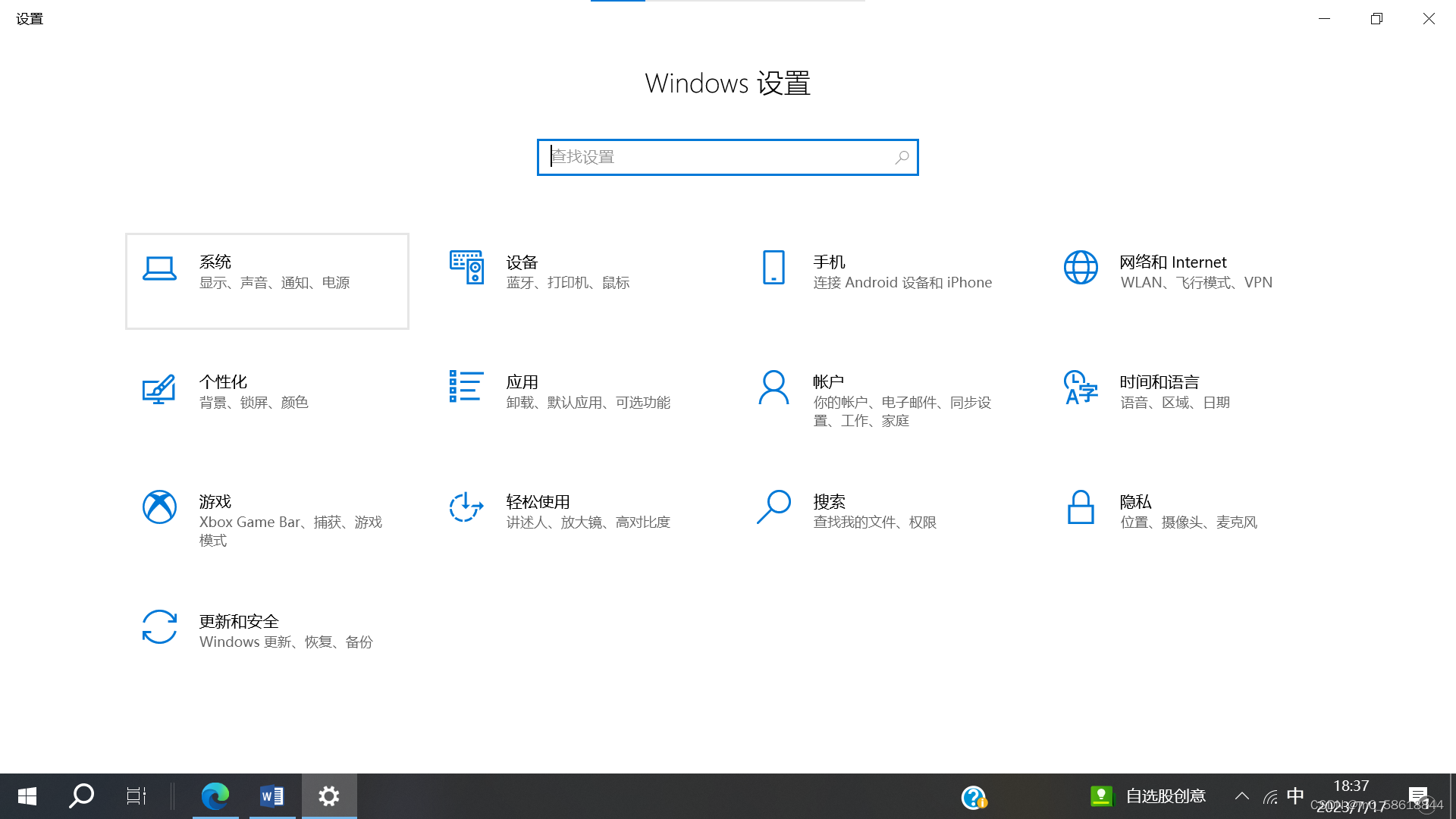Viewport: 1456px width, 819px height.
Task: Expand the system tray hidden icons chevron
Action: click(x=1241, y=795)
